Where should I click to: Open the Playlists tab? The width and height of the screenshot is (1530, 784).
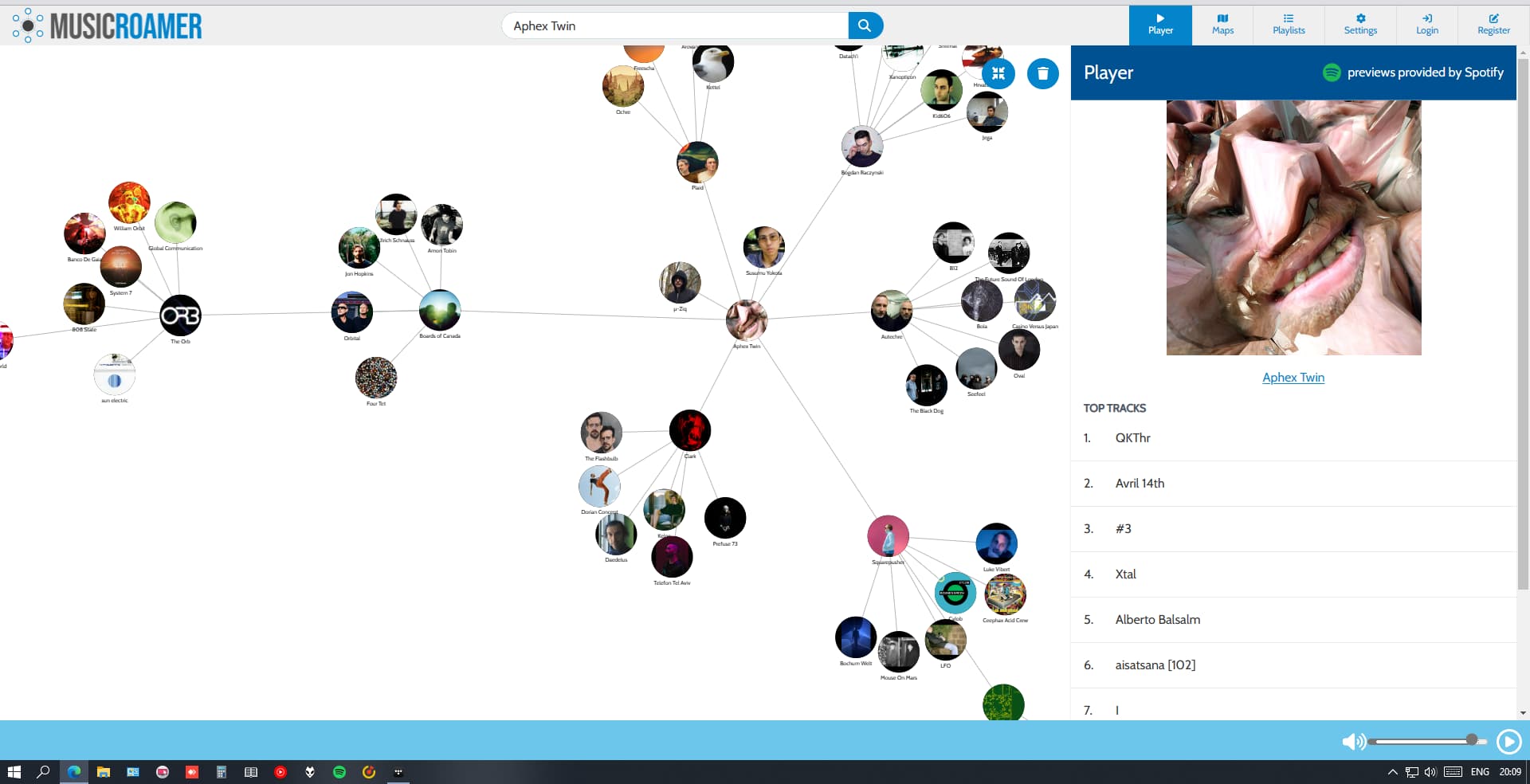tap(1289, 25)
